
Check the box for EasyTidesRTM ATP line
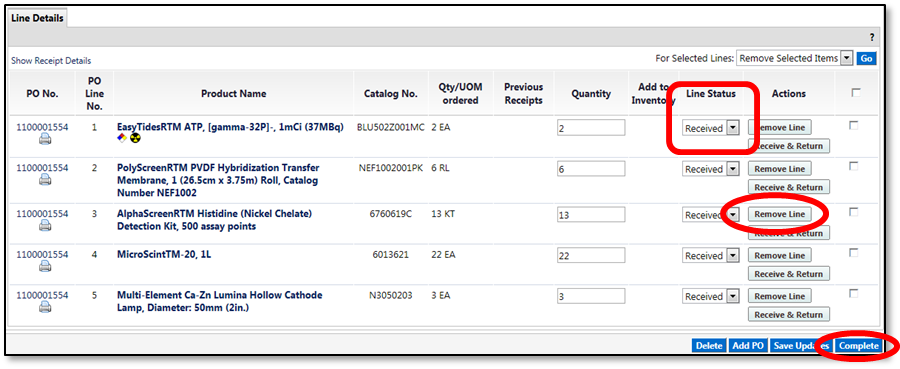(854, 126)
